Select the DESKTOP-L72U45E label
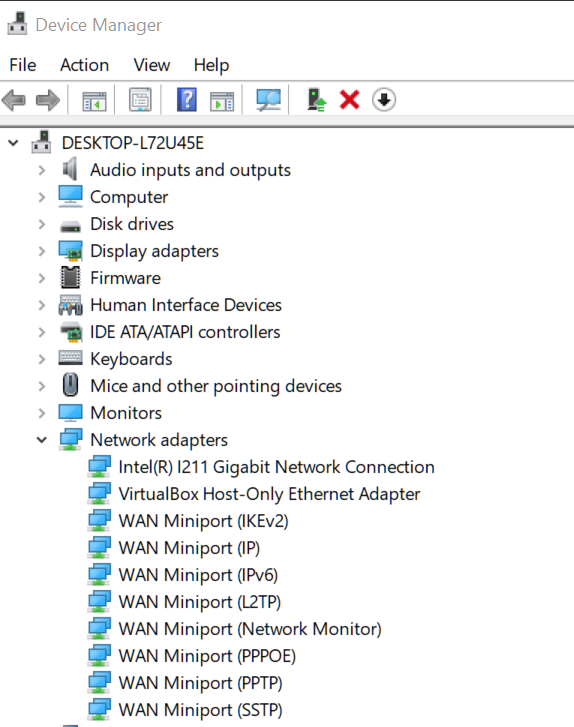 tap(133, 143)
